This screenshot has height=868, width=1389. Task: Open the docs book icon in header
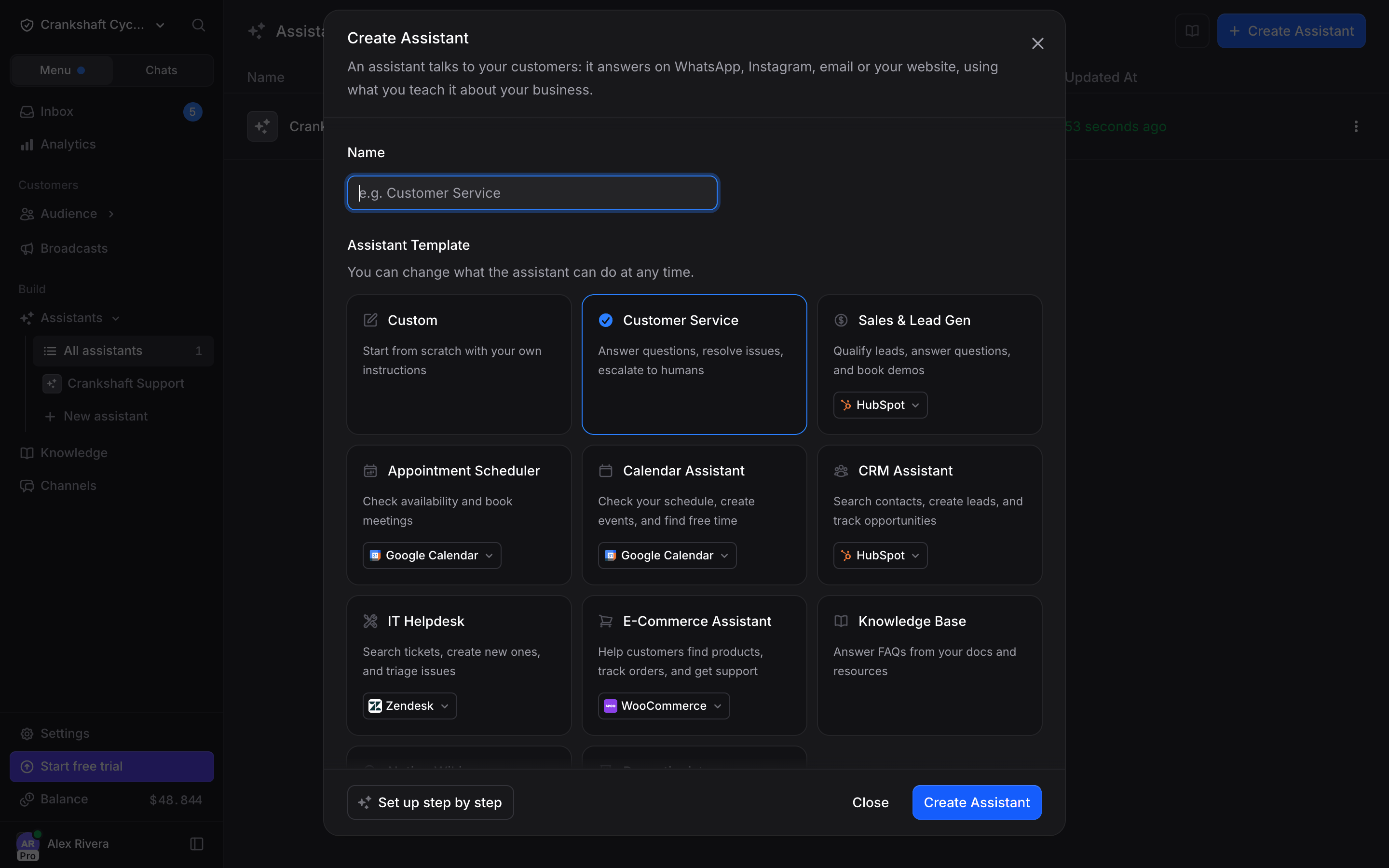coord(1192,31)
